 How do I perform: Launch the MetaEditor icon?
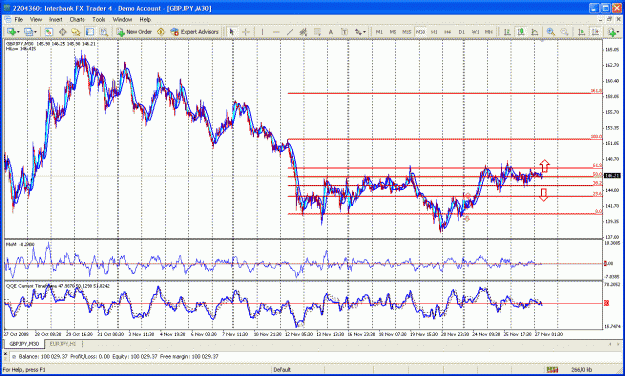161,31
